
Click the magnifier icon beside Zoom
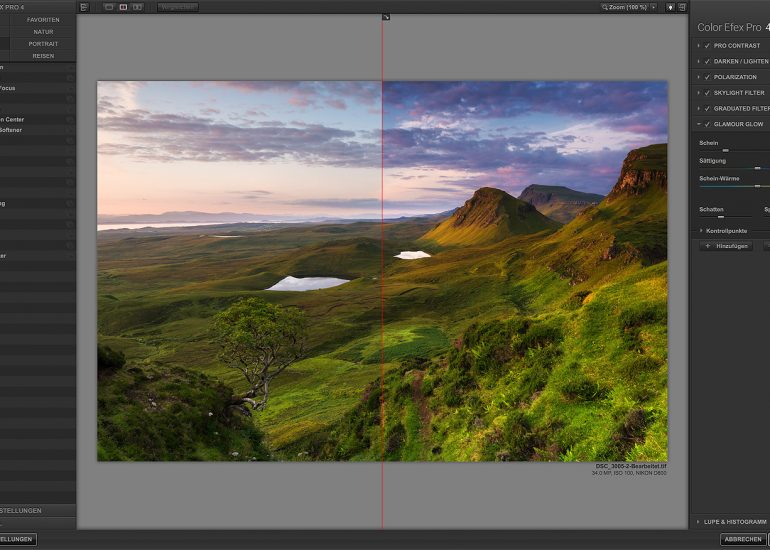605,7
